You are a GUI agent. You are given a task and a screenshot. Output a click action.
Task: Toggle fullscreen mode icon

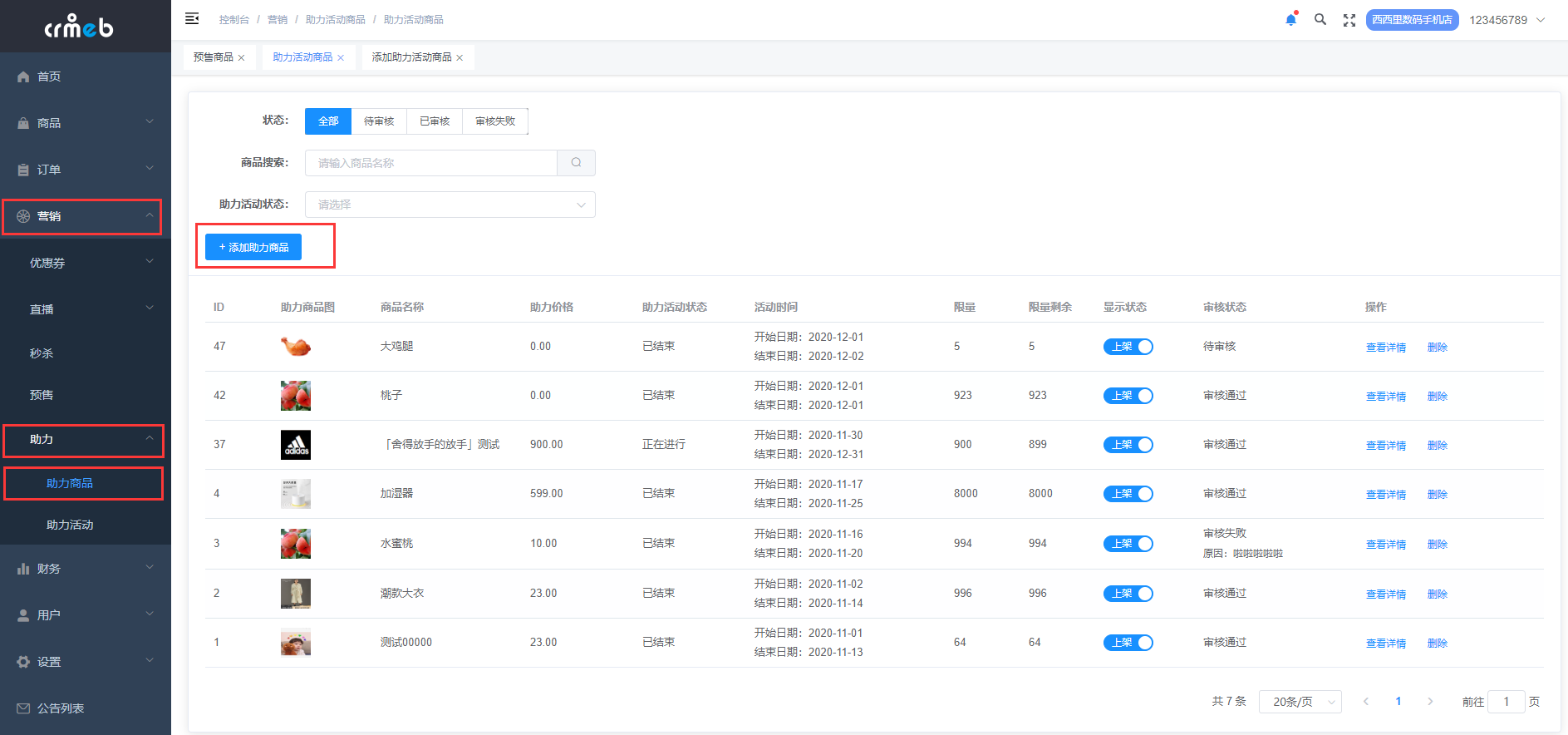[x=1349, y=20]
